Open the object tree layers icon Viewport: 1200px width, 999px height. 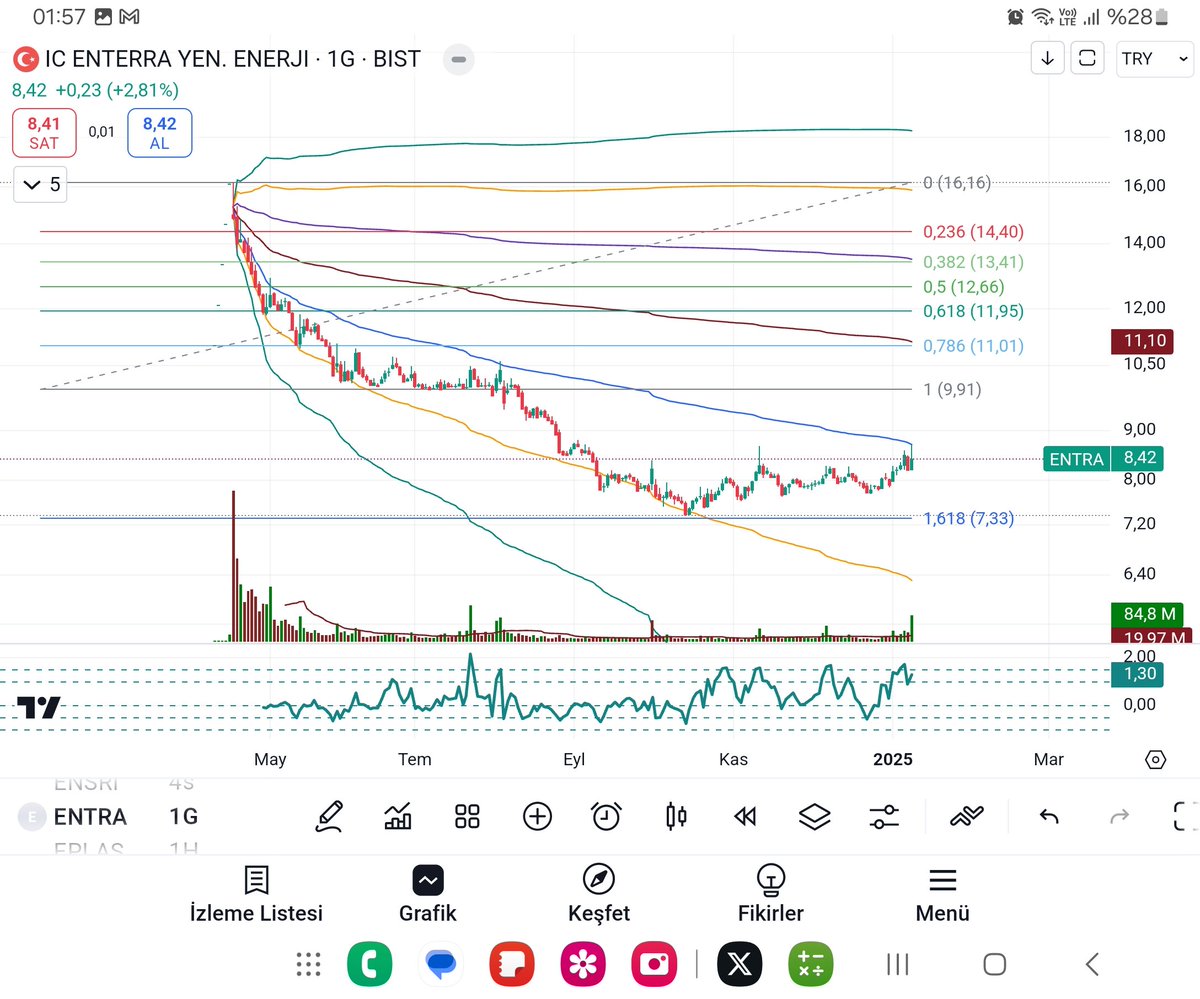pyautogui.click(x=814, y=816)
